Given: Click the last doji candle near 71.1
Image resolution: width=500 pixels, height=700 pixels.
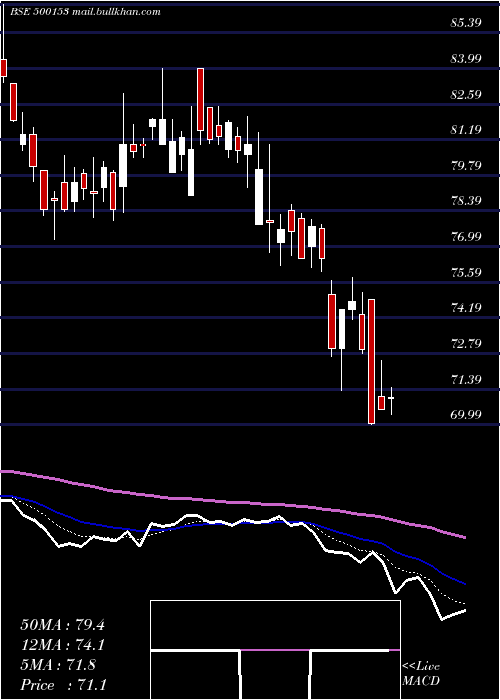Looking at the screenshot, I should pyautogui.click(x=392, y=398).
